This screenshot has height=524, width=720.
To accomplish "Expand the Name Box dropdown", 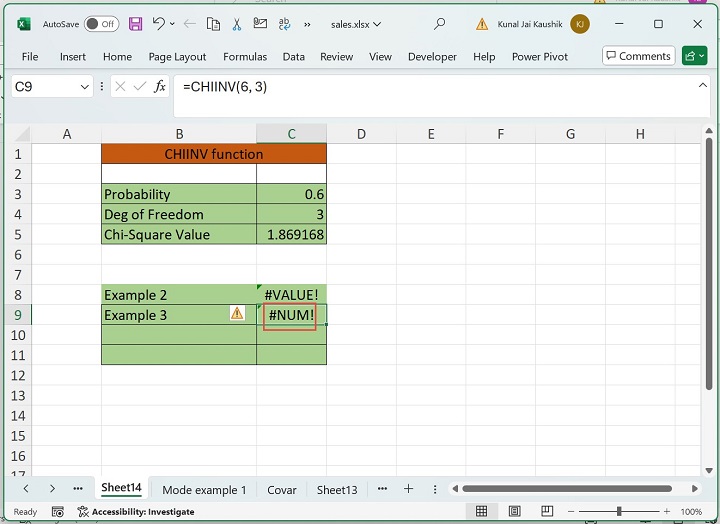I will click(x=84, y=87).
